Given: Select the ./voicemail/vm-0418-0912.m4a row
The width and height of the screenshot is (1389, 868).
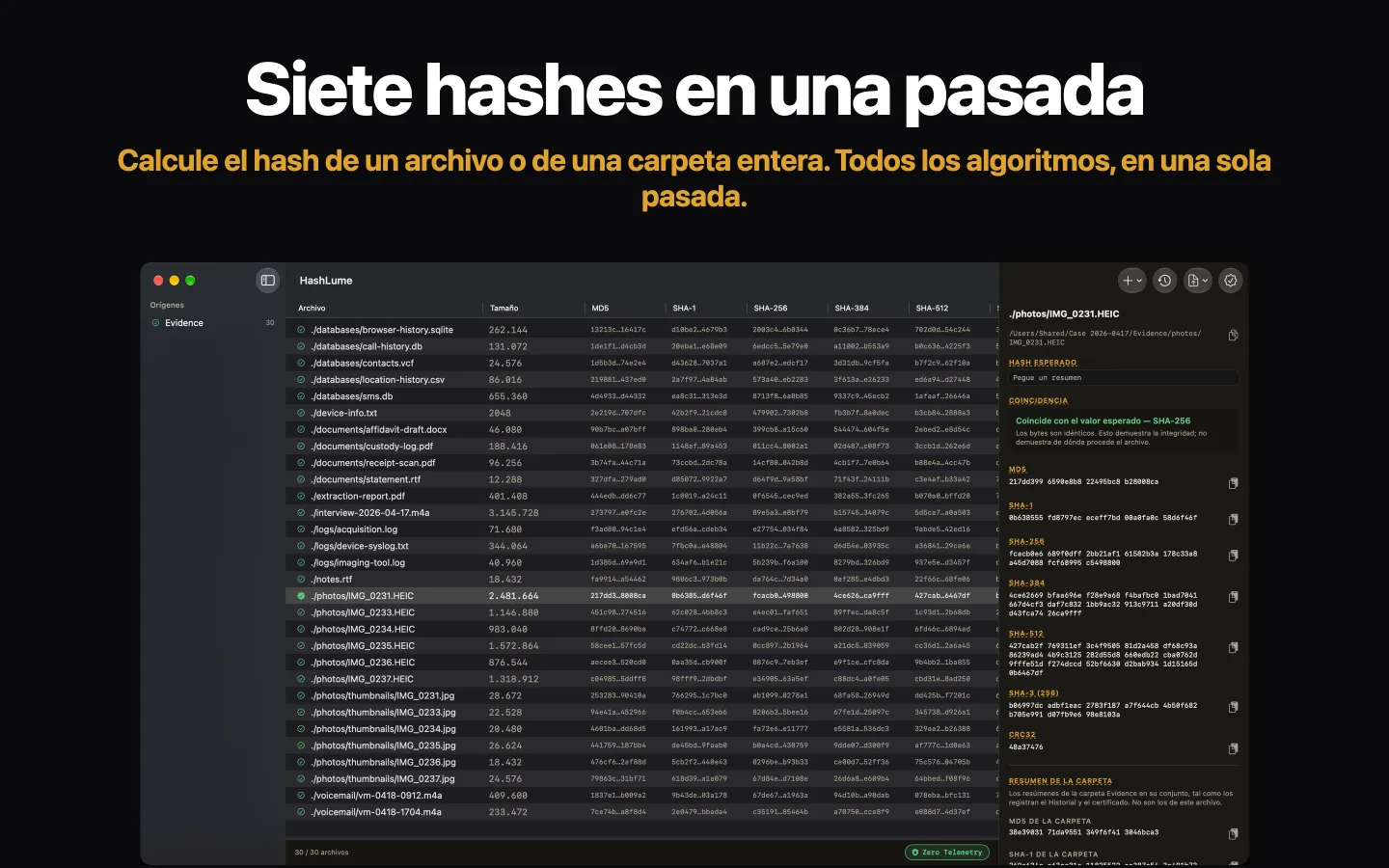Looking at the screenshot, I should click(642, 796).
